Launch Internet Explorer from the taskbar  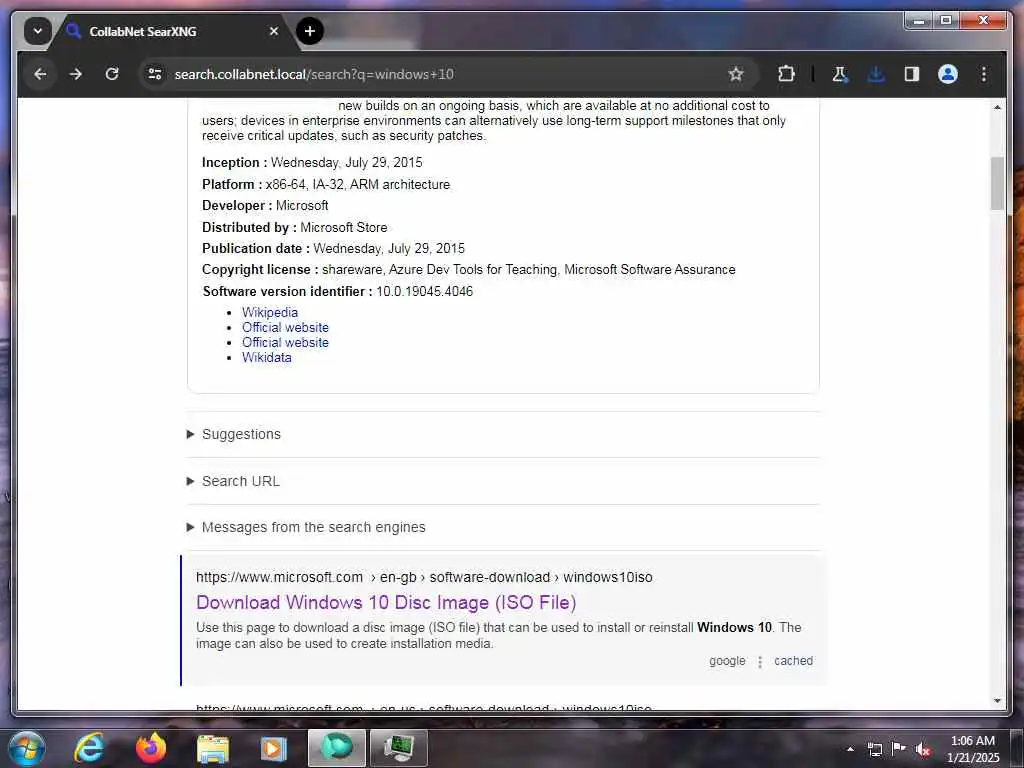89,748
